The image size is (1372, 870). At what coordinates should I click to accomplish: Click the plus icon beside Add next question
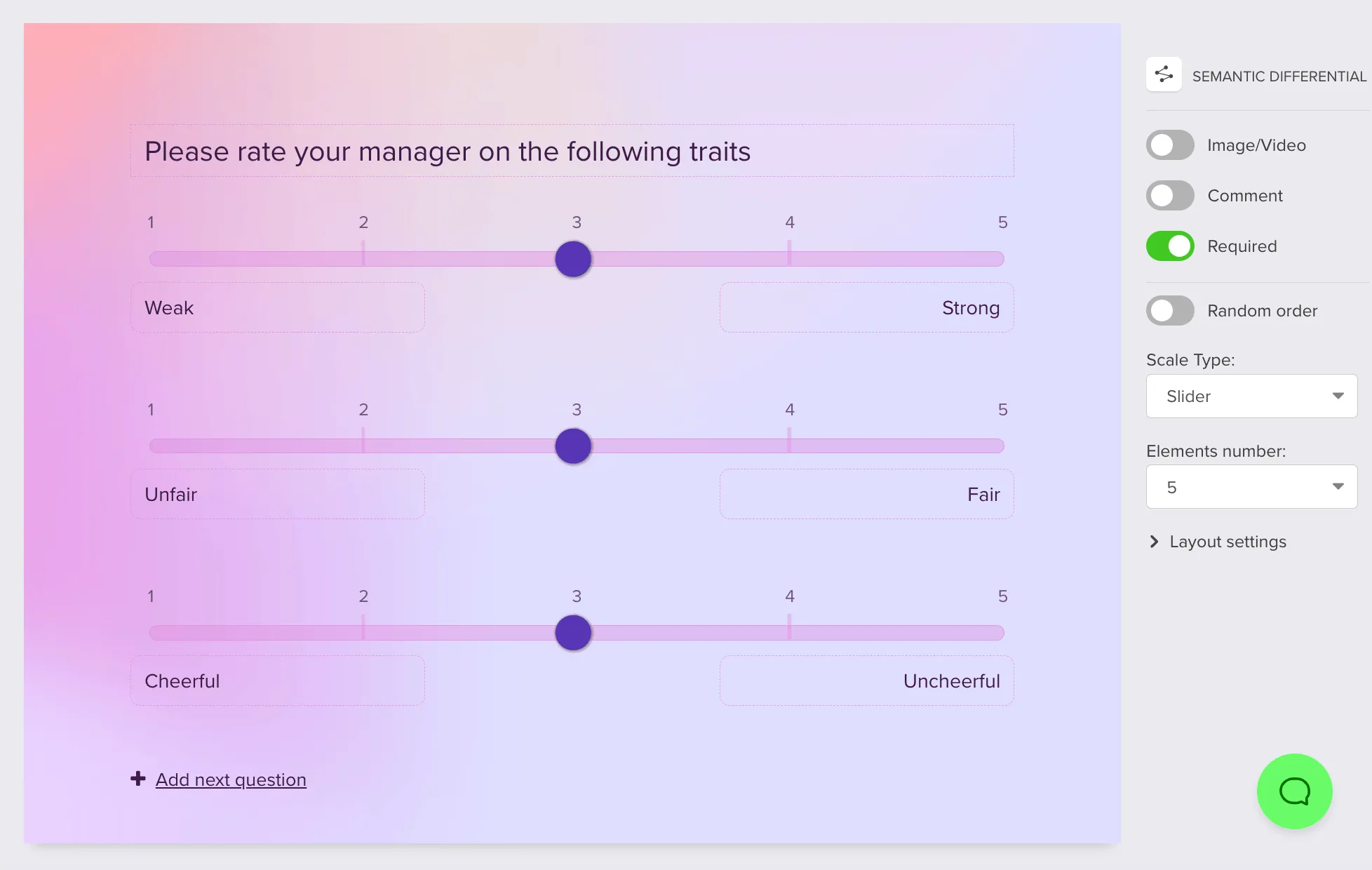[x=138, y=779]
